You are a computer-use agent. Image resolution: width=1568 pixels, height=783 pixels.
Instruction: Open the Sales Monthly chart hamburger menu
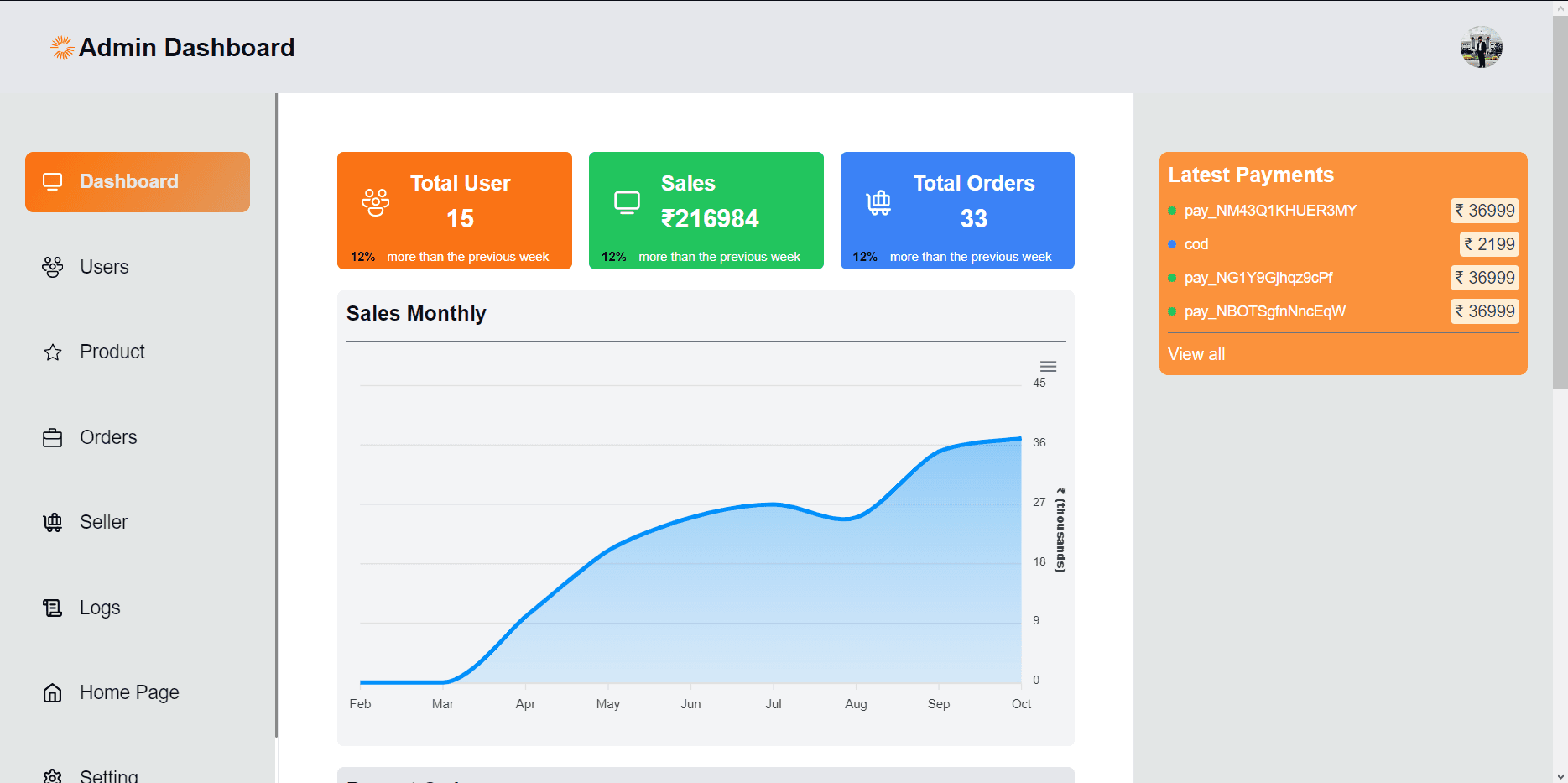[1046, 366]
